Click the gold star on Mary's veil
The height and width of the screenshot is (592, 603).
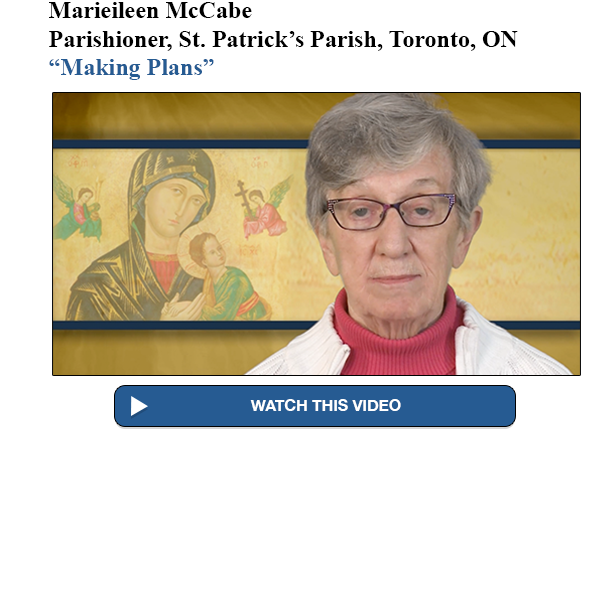191,157
